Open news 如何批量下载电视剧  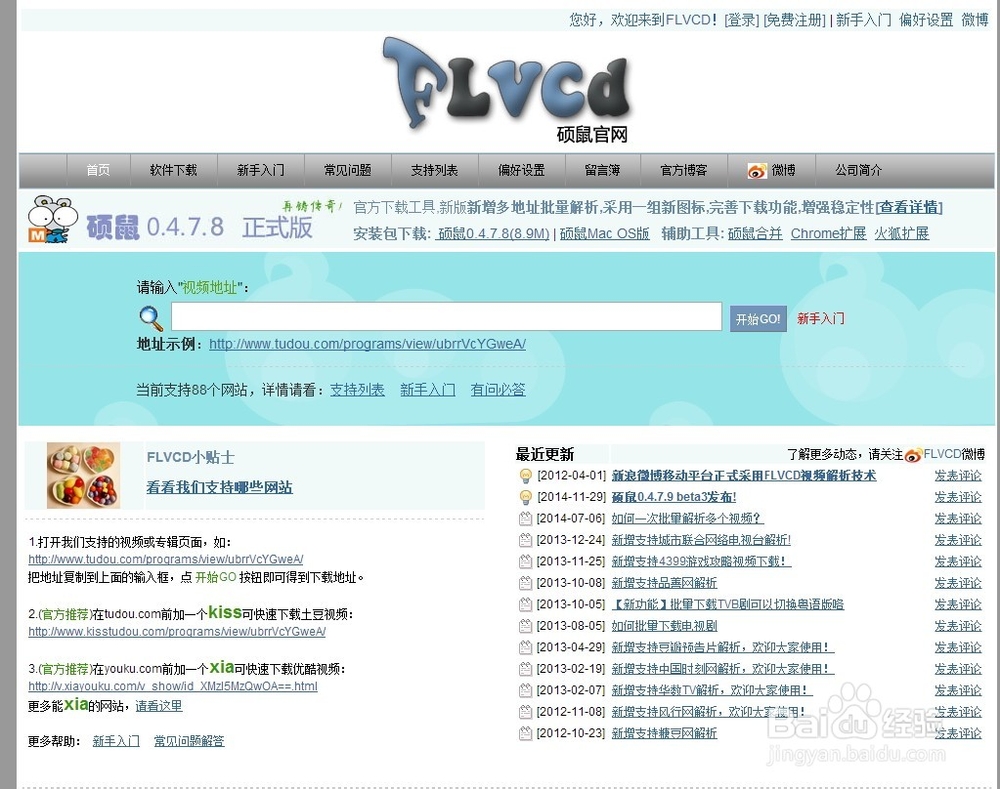[664, 626]
